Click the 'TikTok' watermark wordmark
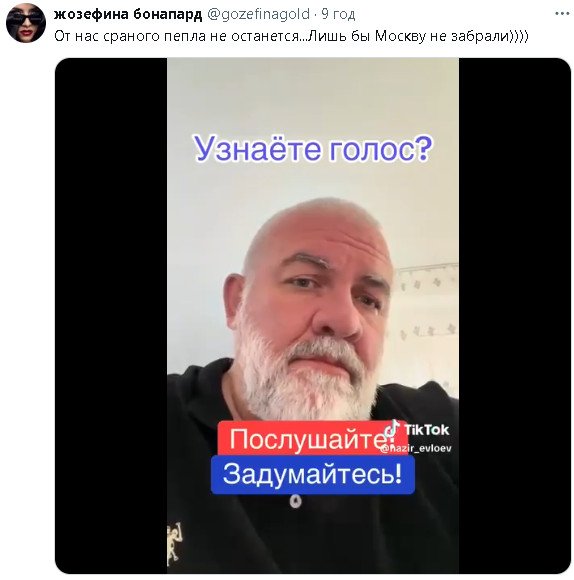 tap(426, 430)
